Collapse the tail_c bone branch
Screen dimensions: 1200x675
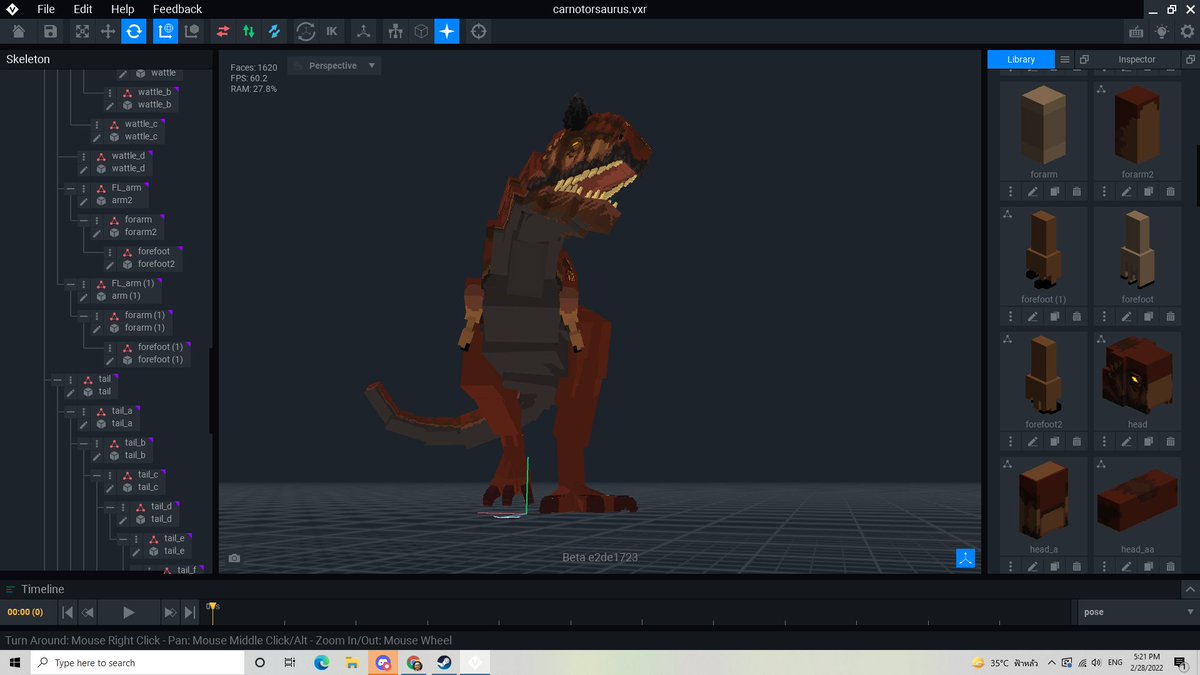(x=97, y=475)
